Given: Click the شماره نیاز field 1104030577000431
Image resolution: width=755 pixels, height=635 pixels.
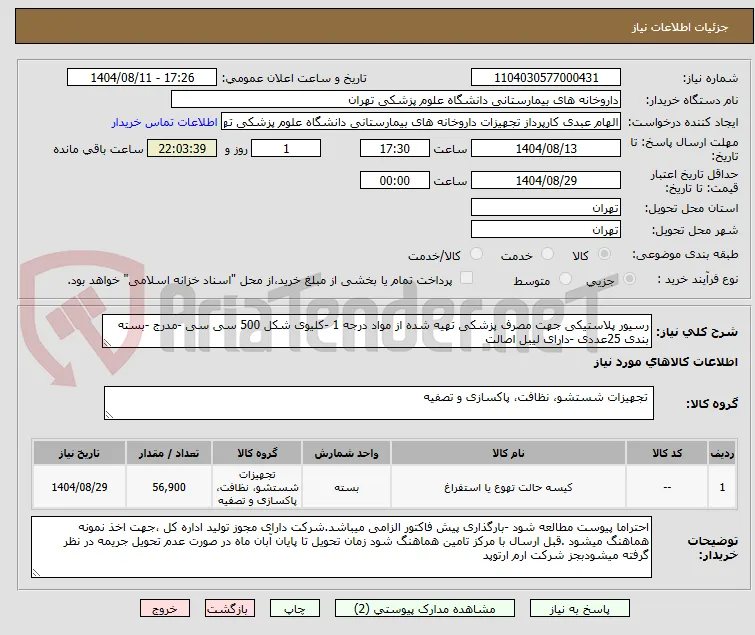Looking at the screenshot, I should tap(546, 78).
